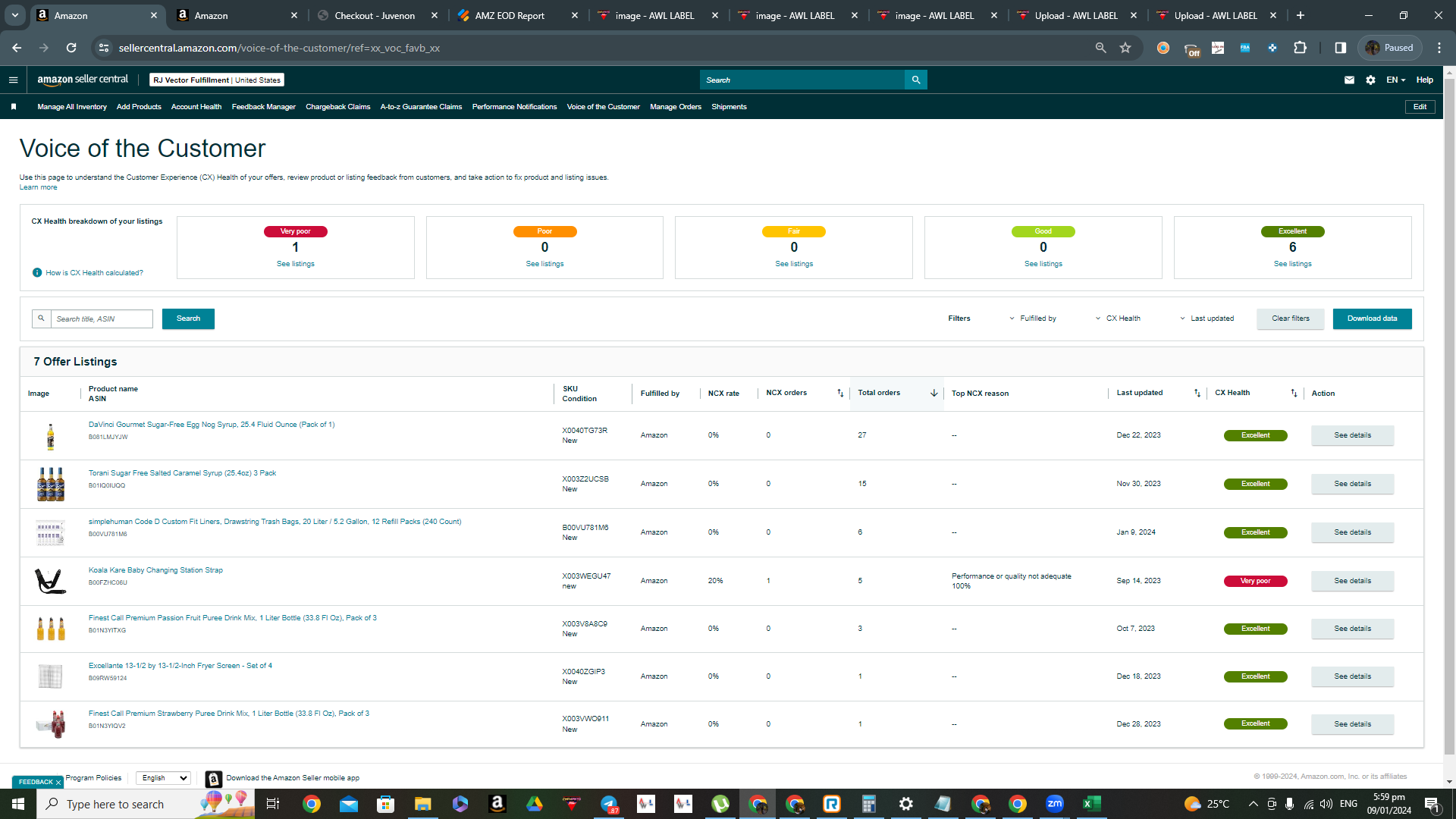The height and width of the screenshot is (819, 1456).
Task: Open Windows notification center icon
Action: [x=1432, y=804]
